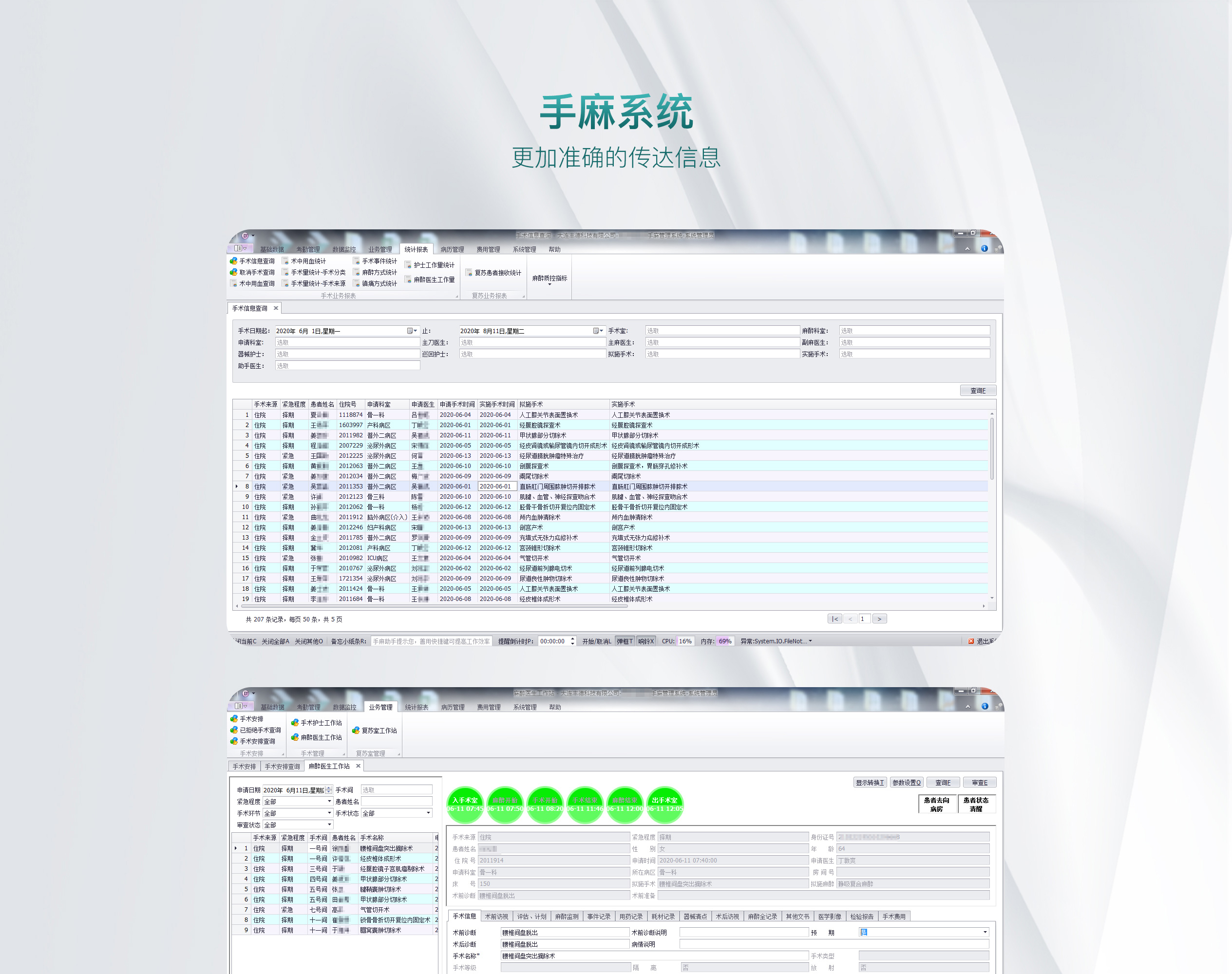The image size is (1232, 974).
Task: Click the 已拒绝手术查询 icon
Action: click(234, 730)
